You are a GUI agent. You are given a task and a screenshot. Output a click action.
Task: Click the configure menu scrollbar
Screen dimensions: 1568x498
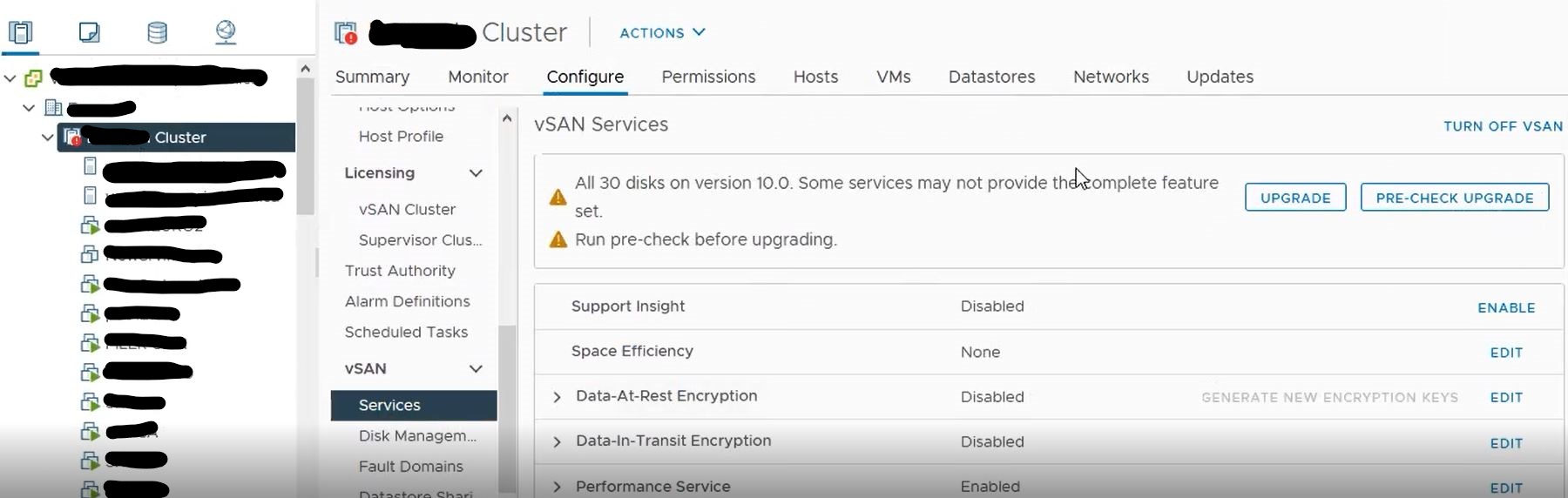(507, 409)
